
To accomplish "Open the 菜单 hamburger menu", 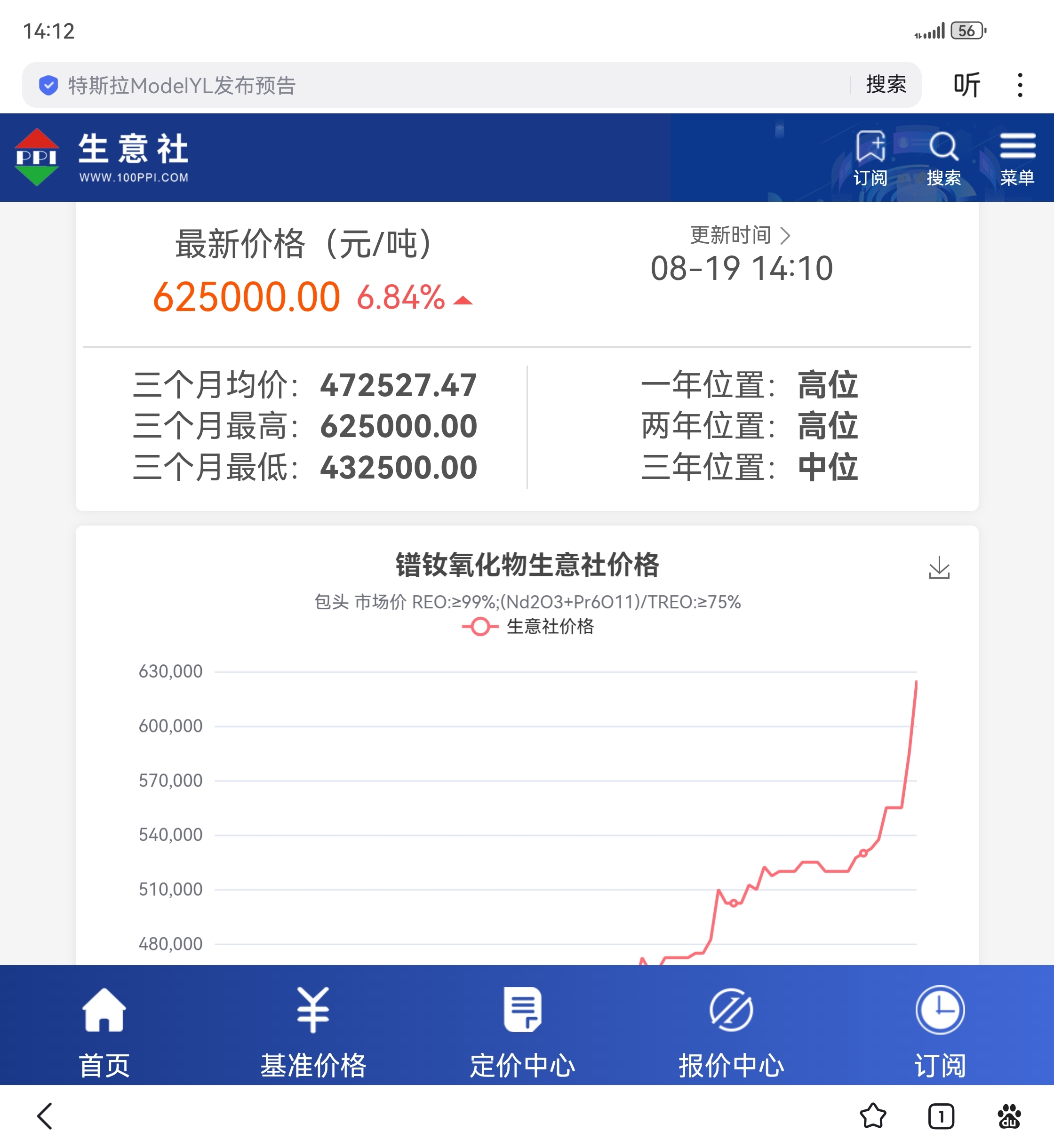I will 1017,158.
